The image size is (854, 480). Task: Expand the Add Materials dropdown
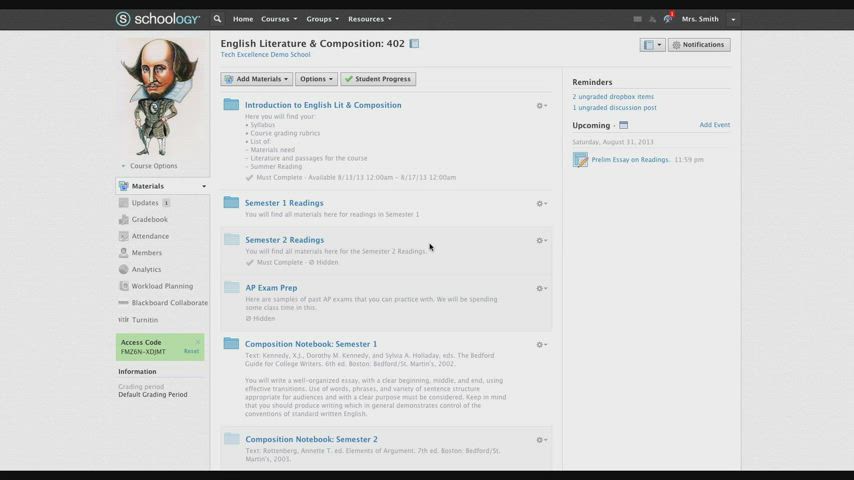pyautogui.click(x=257, y=79)
